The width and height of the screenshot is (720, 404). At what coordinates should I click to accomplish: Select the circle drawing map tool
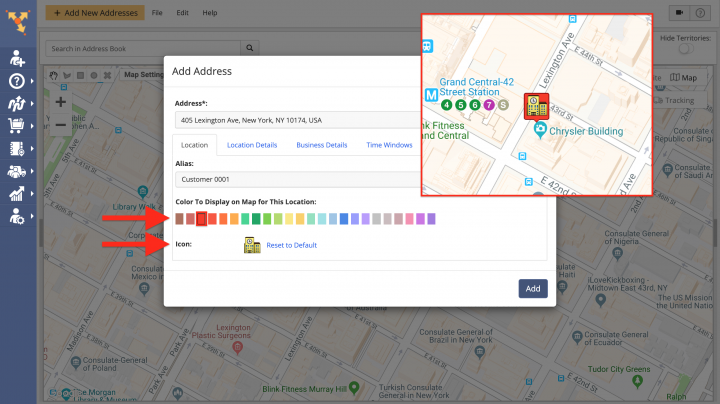pos(94,75)
